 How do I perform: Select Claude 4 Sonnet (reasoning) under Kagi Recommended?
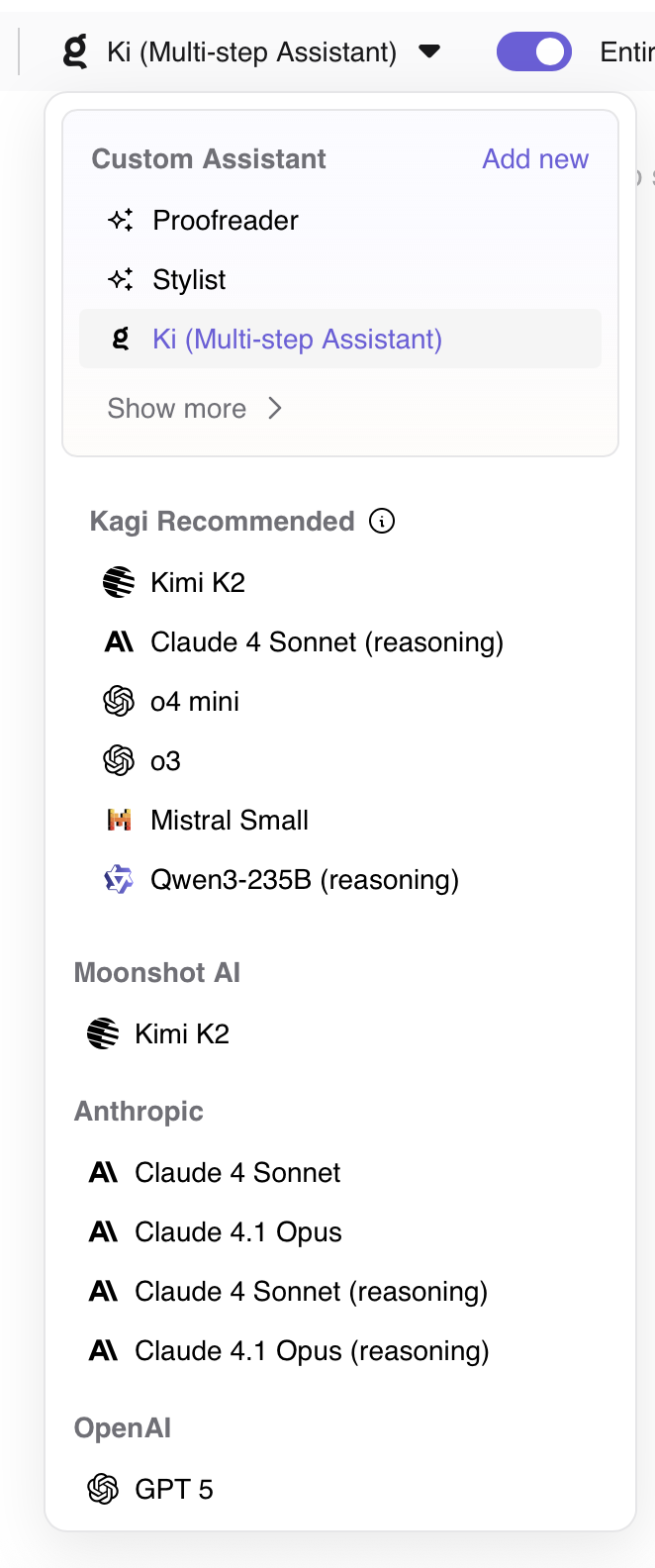[327, 641]
